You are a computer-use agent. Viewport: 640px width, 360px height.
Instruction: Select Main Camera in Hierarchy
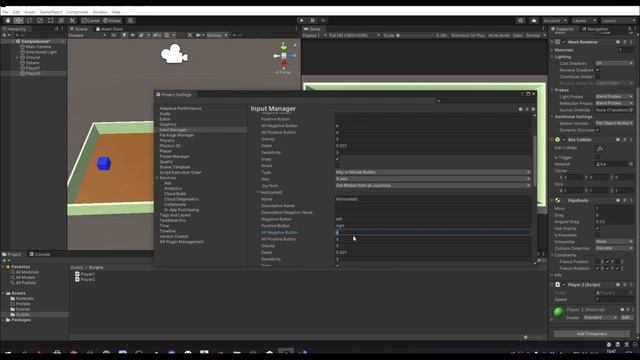tap(38, 47)
